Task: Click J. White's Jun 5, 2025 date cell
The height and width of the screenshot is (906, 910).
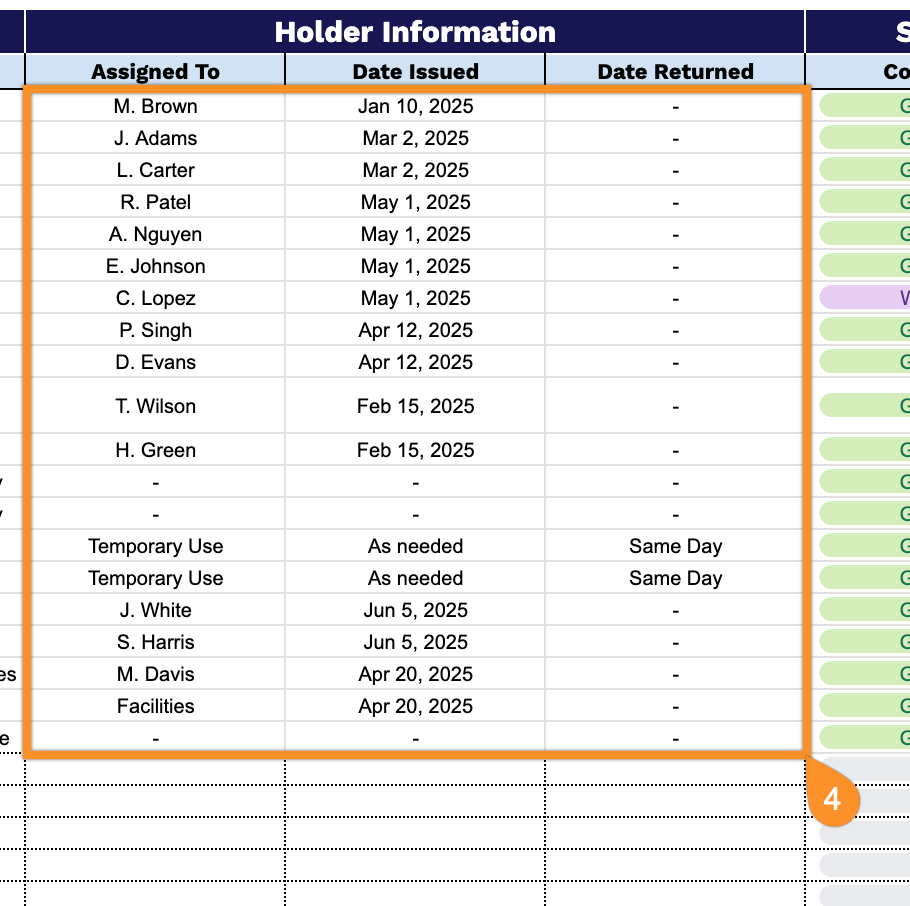Action: point(415,610)
